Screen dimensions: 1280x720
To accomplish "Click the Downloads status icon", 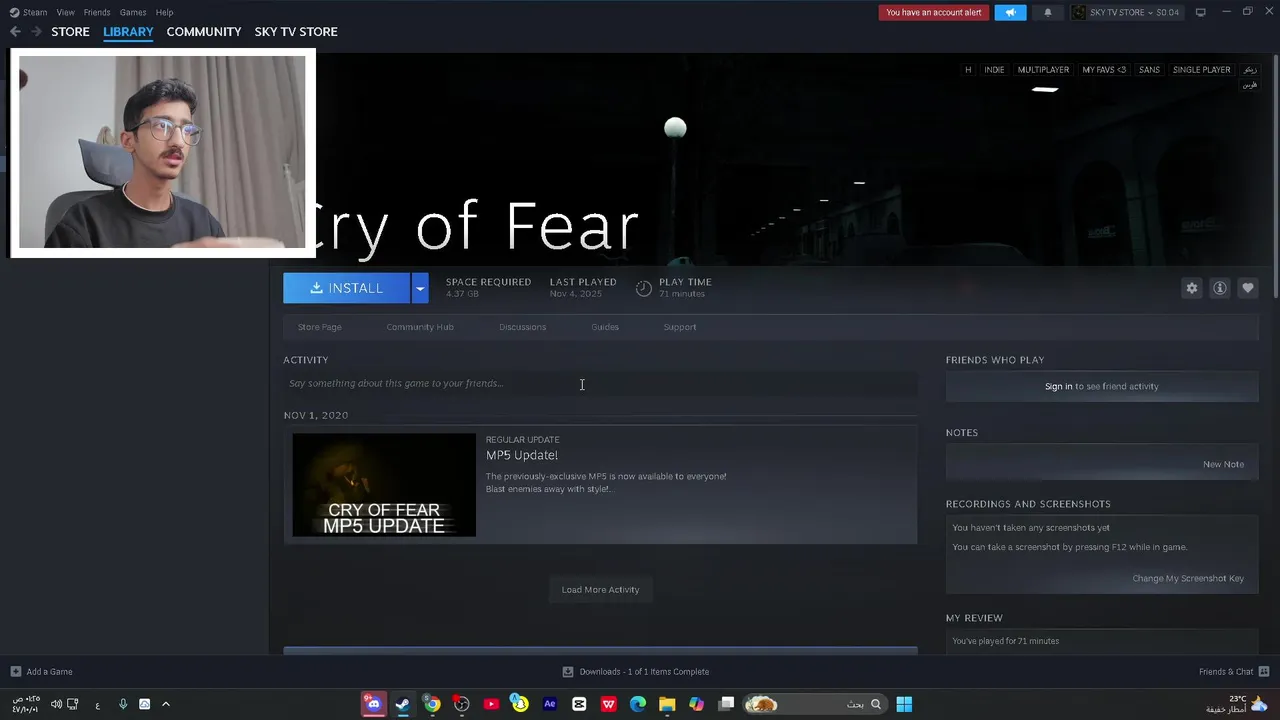I will pyautogui.click(x=568, y=672).
